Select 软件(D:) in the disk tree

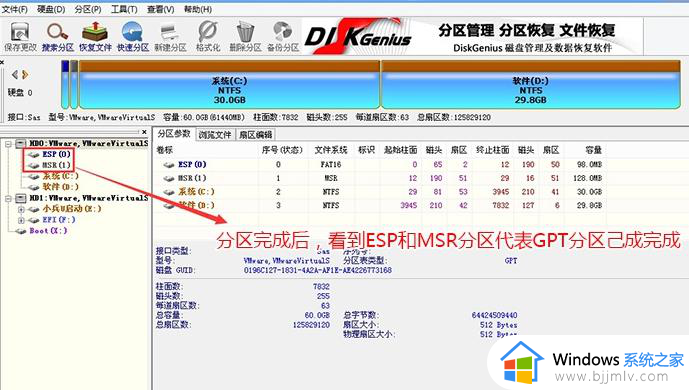(61, 187)
